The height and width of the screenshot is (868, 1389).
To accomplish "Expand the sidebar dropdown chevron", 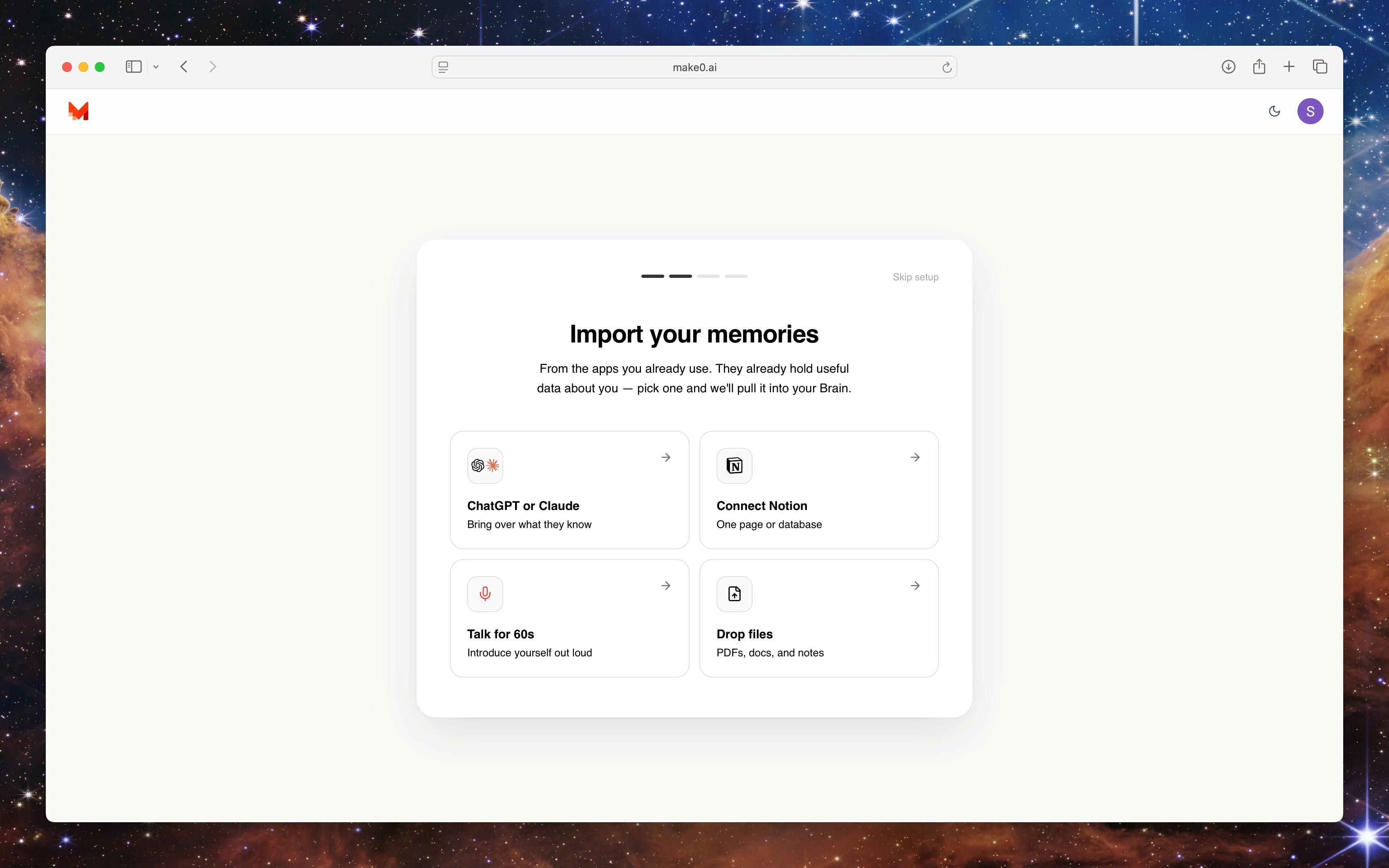I will (x=156, y=67).
